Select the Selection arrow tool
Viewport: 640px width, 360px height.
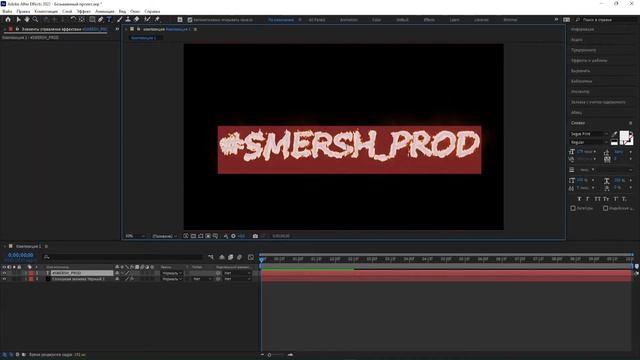point(18,19)
